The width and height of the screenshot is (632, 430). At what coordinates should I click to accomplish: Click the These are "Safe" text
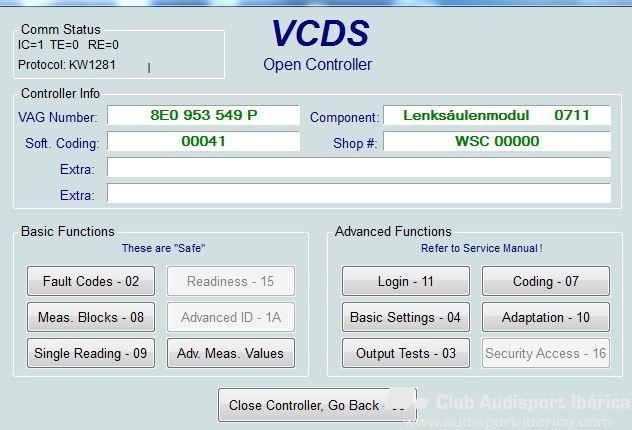coord(163,248)
